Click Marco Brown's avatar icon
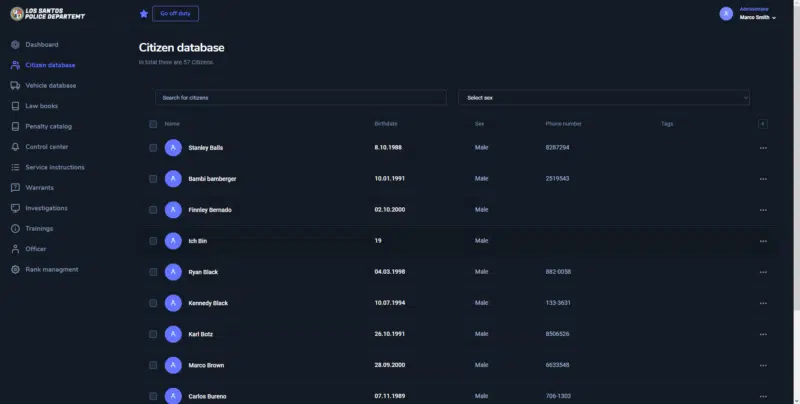800x404 pixels. pos(173,365)
